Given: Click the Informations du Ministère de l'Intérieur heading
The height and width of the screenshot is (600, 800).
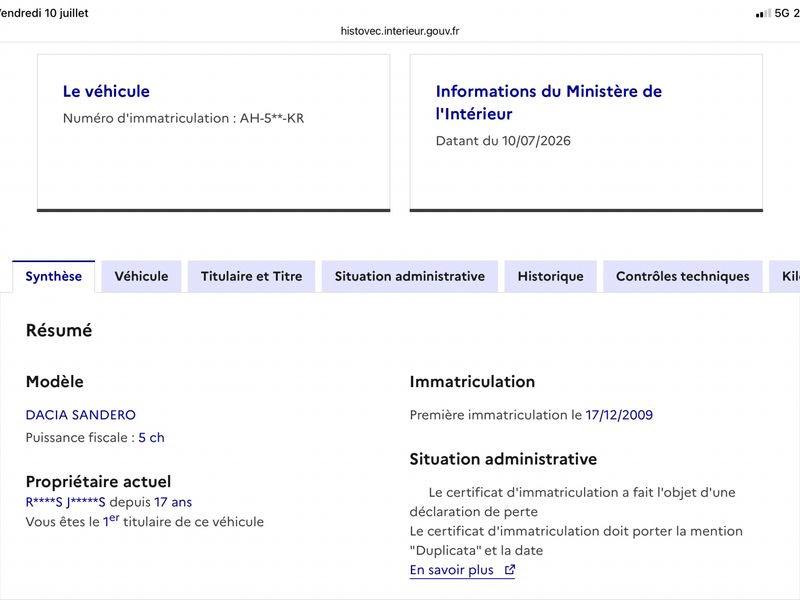Looking at the screenshot, I should [548, 102].
